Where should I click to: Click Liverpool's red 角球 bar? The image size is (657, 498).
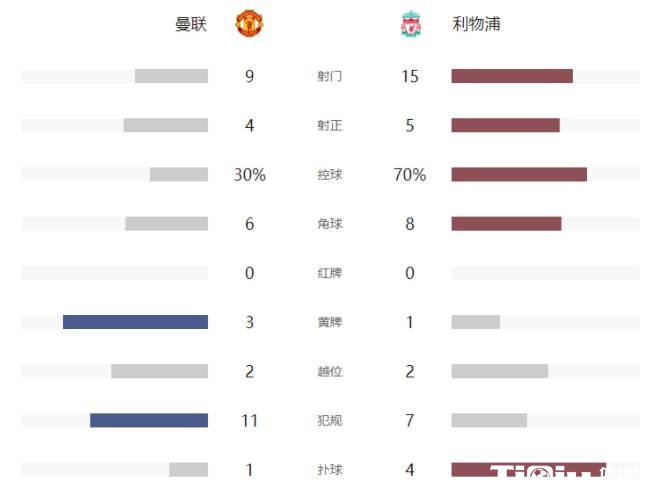point(506,224)
